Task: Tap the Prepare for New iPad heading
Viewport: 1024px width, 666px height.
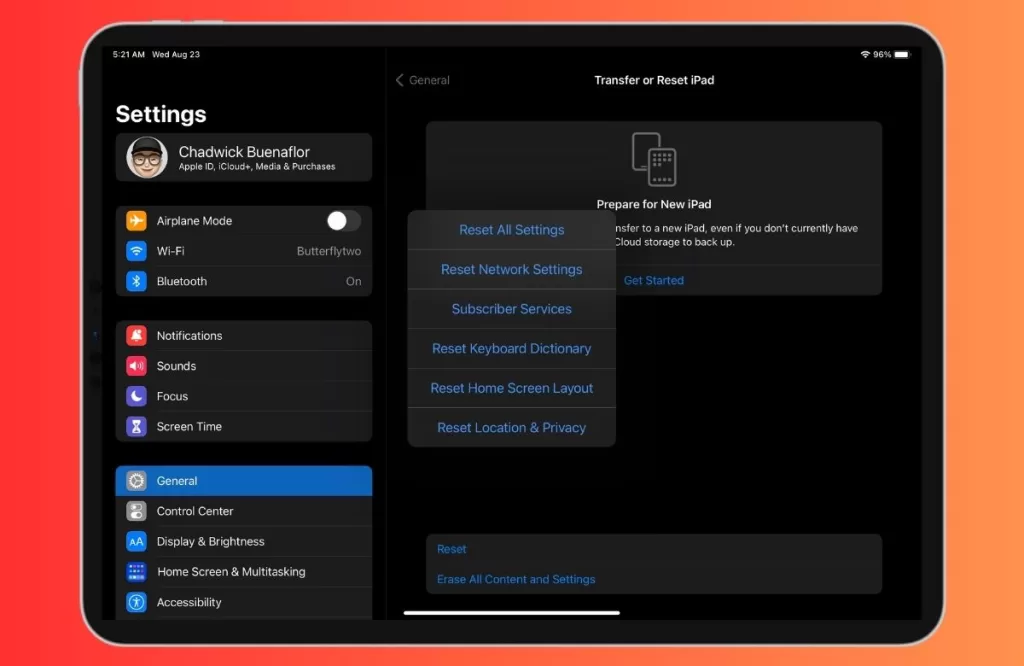Action: (654, 204)
